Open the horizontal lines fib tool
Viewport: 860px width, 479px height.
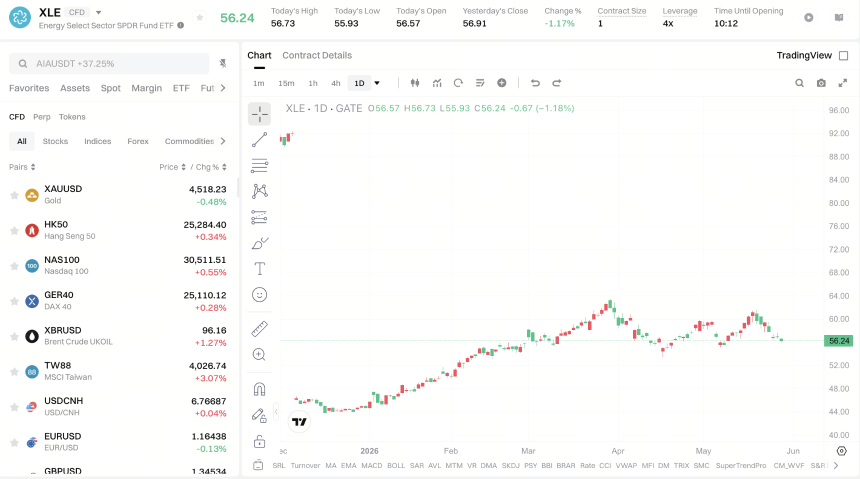click(x=259, y=165)
